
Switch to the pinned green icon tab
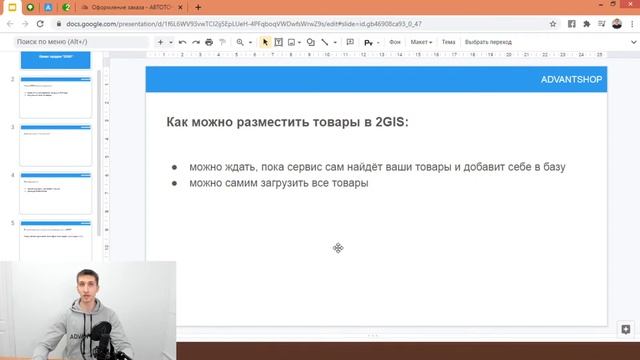point(30,7)
